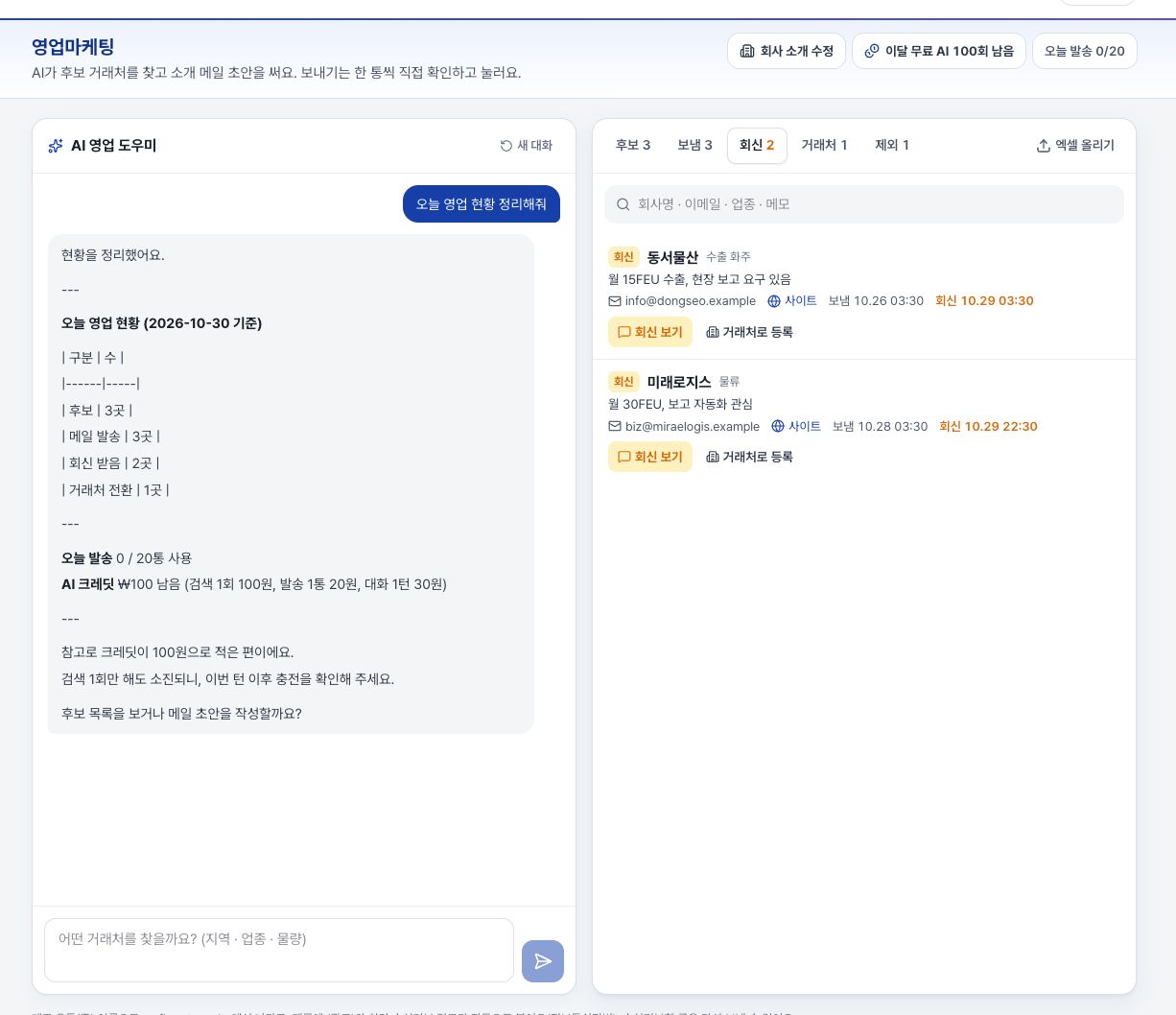Click the building icon in 미래로지스 거래처로 등록
The height and width of the screenshot is (1015, 1176).
713,457
